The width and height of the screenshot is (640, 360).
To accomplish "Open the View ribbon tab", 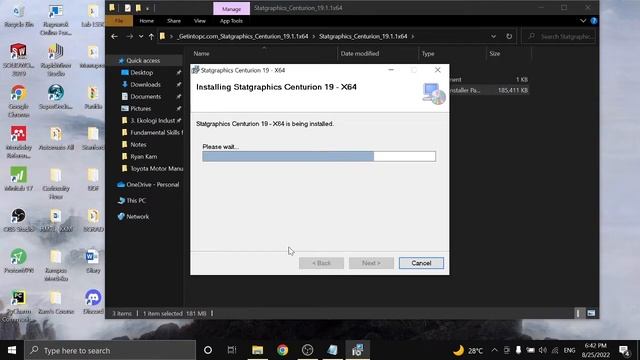I will [200, 21].
